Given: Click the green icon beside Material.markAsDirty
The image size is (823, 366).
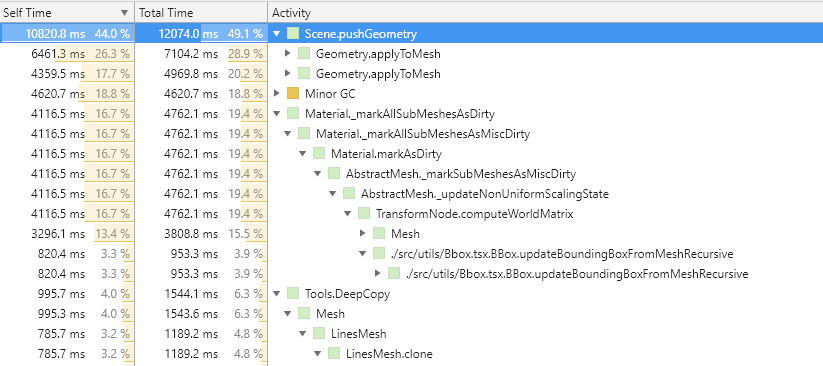Looking at the screenshot, I should (x=319, y=154).
